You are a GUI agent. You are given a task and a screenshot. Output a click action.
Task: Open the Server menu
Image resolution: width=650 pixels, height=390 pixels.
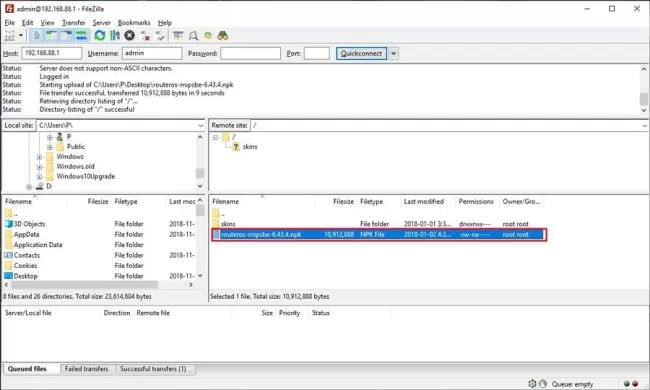click(x=101, y=23)
